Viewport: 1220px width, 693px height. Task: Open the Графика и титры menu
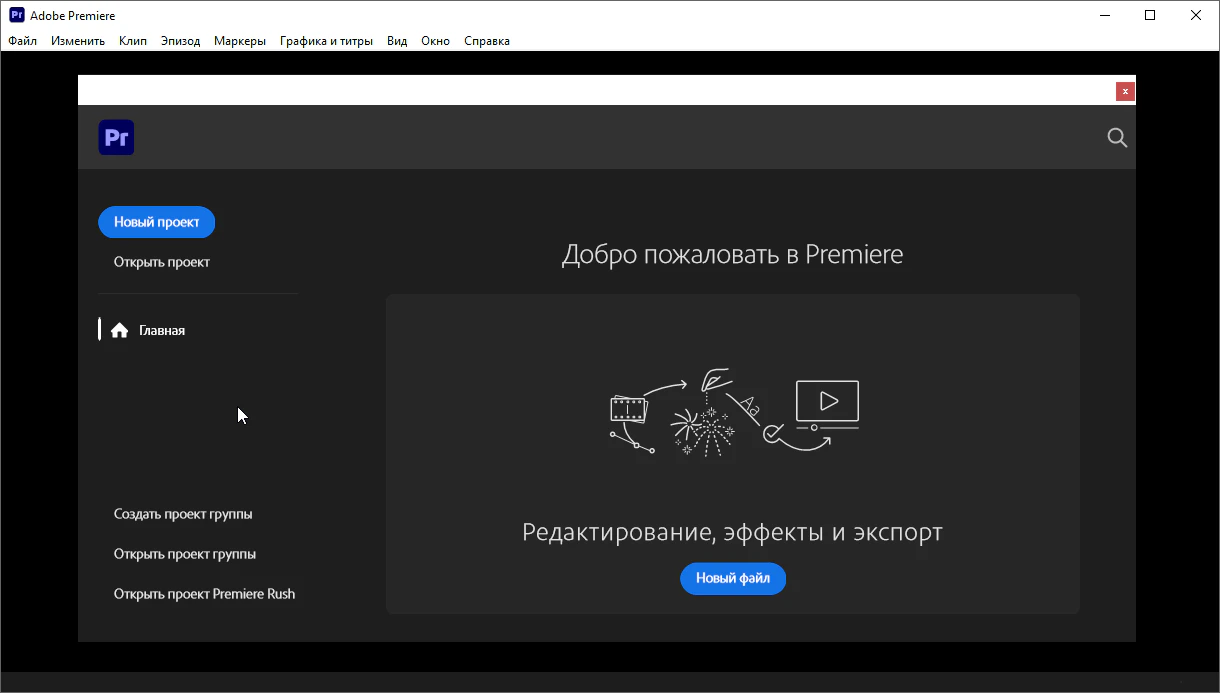coord(326,41)
